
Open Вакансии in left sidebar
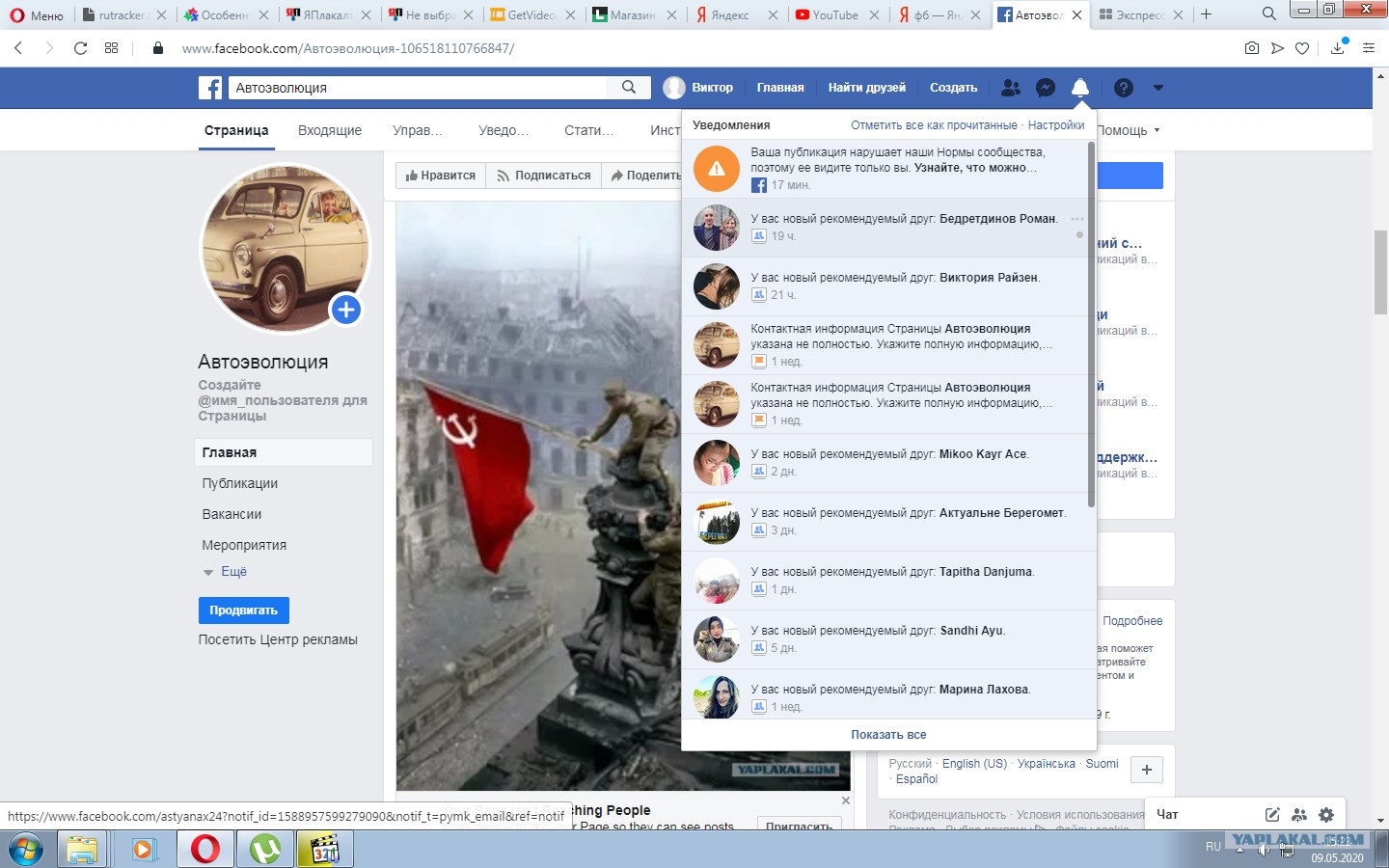[x=232, y=514]
